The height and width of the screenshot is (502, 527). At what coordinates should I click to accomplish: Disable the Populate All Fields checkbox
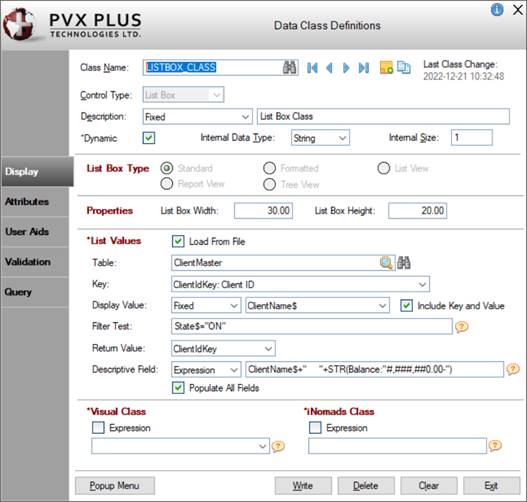coord(178,388)
